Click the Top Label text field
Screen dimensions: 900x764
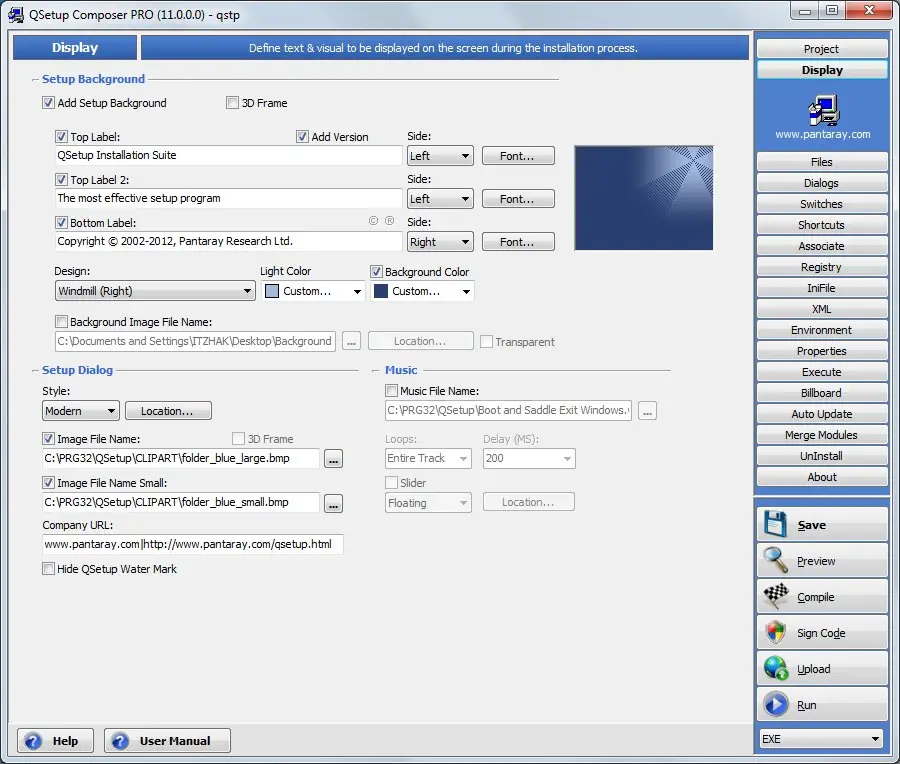(228, 155)
